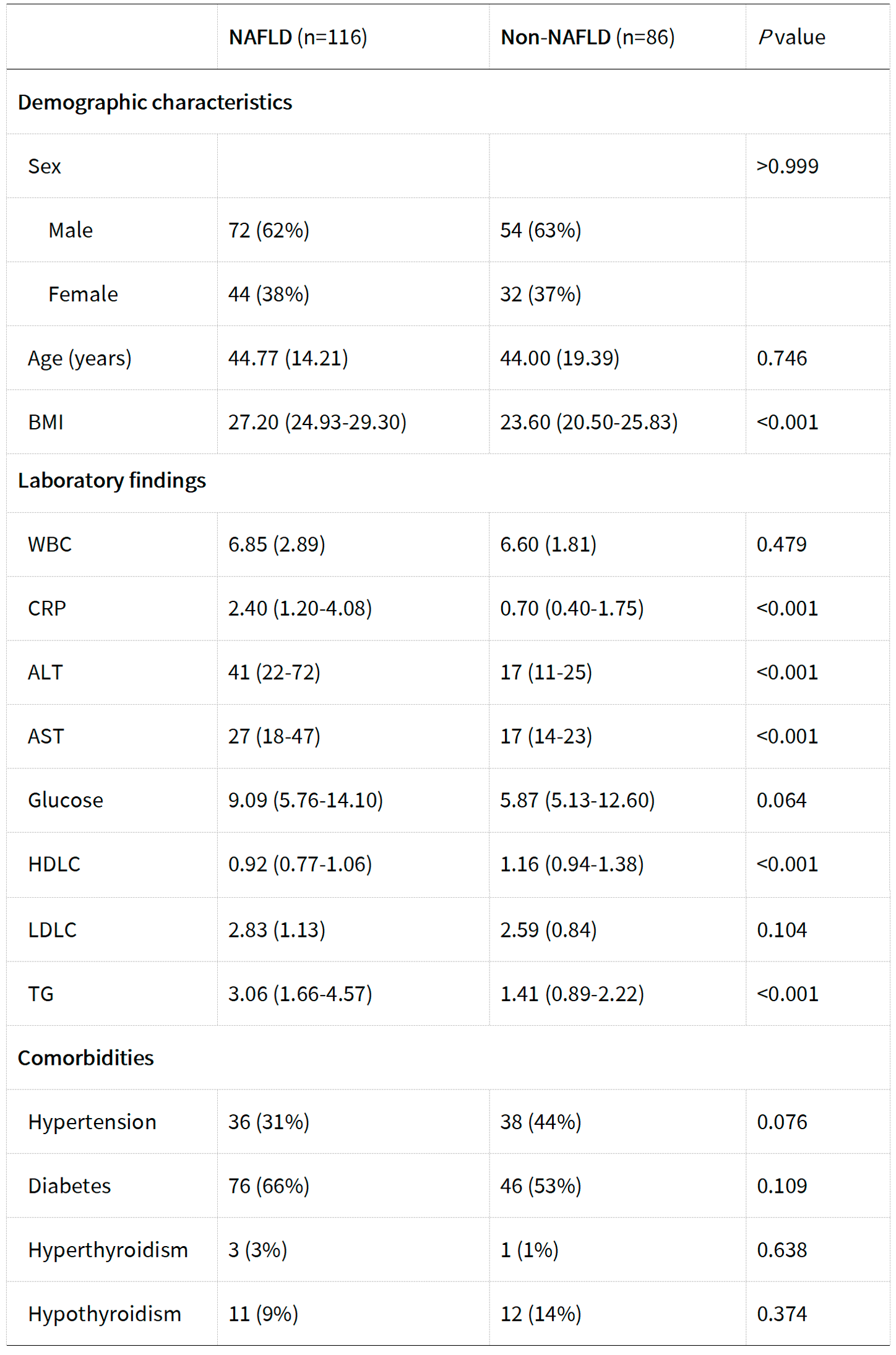Select the Laboratory findings section heading
896x1355 pixels.
pos(112,481)
